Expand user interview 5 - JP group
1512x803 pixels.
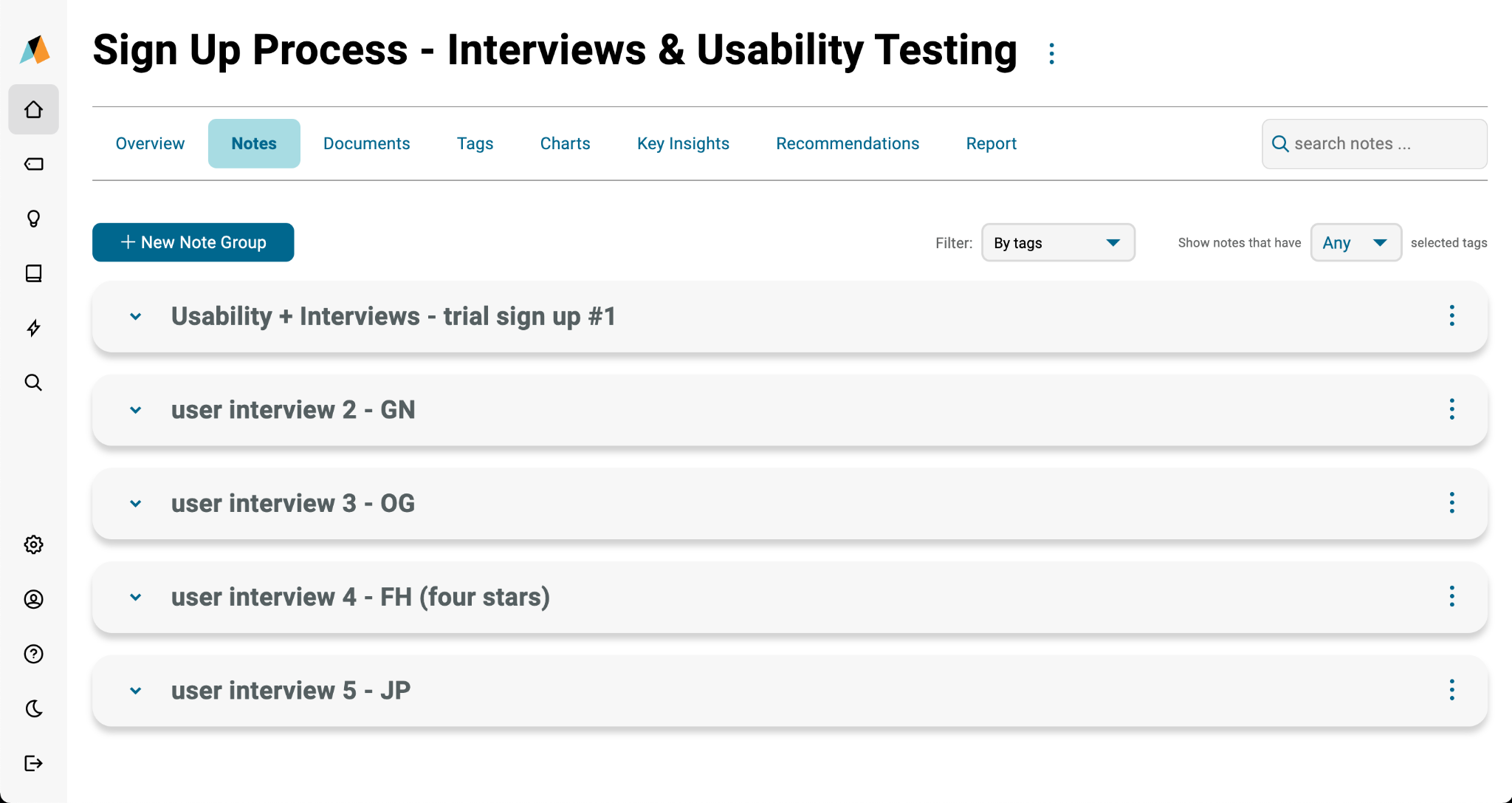135,691
